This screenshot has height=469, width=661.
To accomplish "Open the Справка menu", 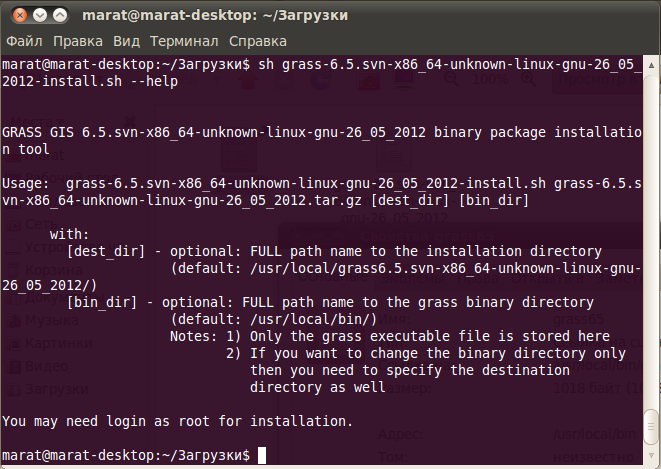I will pyautogui.click(x=258, y=41).
